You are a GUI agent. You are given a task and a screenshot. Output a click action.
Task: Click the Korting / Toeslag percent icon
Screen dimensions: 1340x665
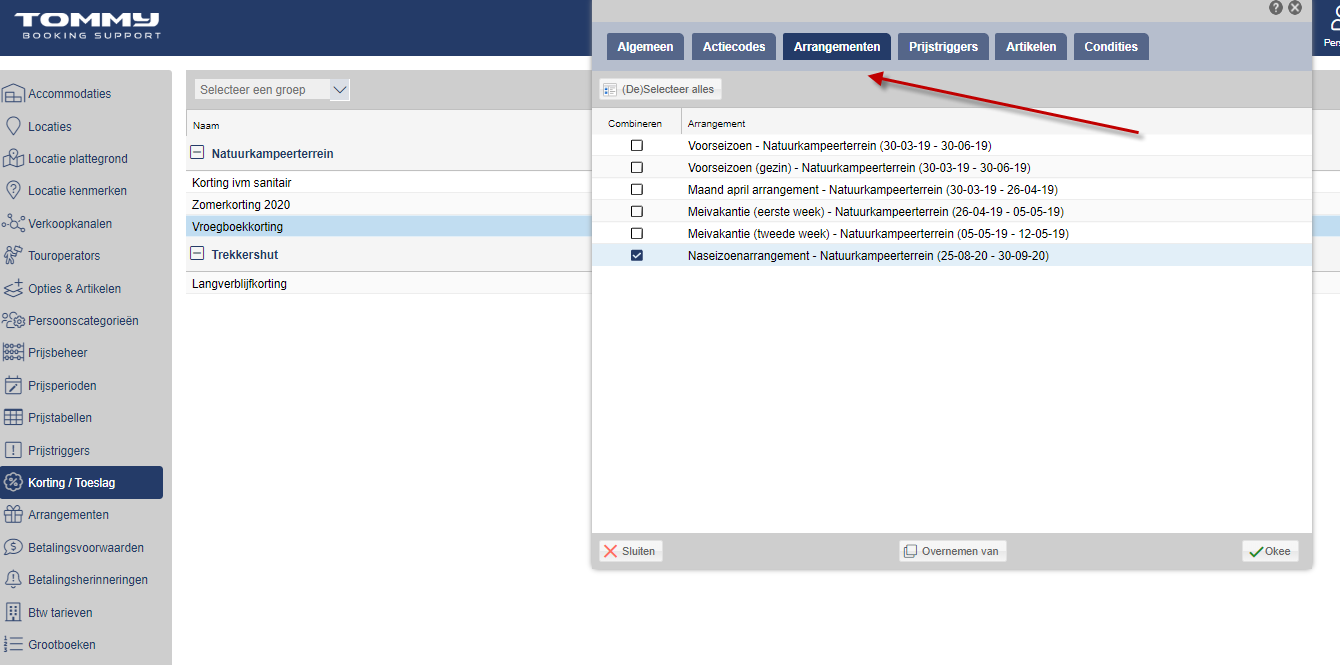pos(13,482)
